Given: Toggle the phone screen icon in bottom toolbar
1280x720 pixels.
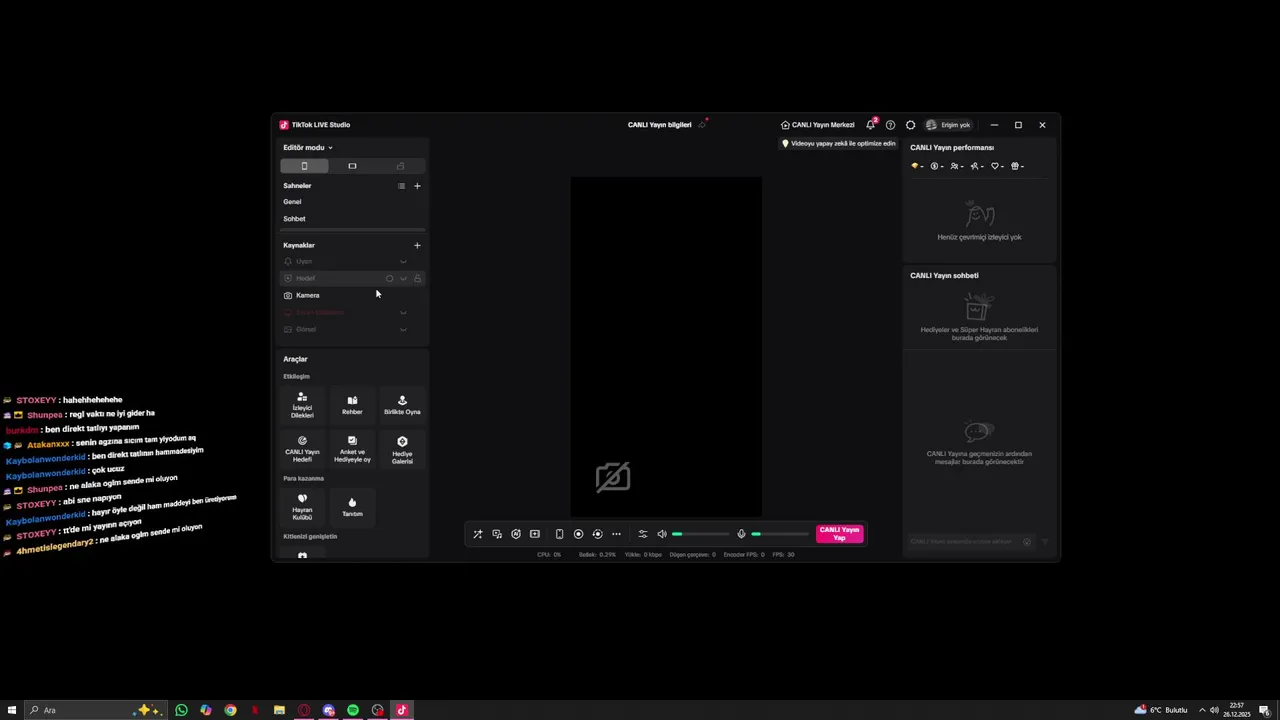Looking at the screenshot, I should (x=559, y=534).
